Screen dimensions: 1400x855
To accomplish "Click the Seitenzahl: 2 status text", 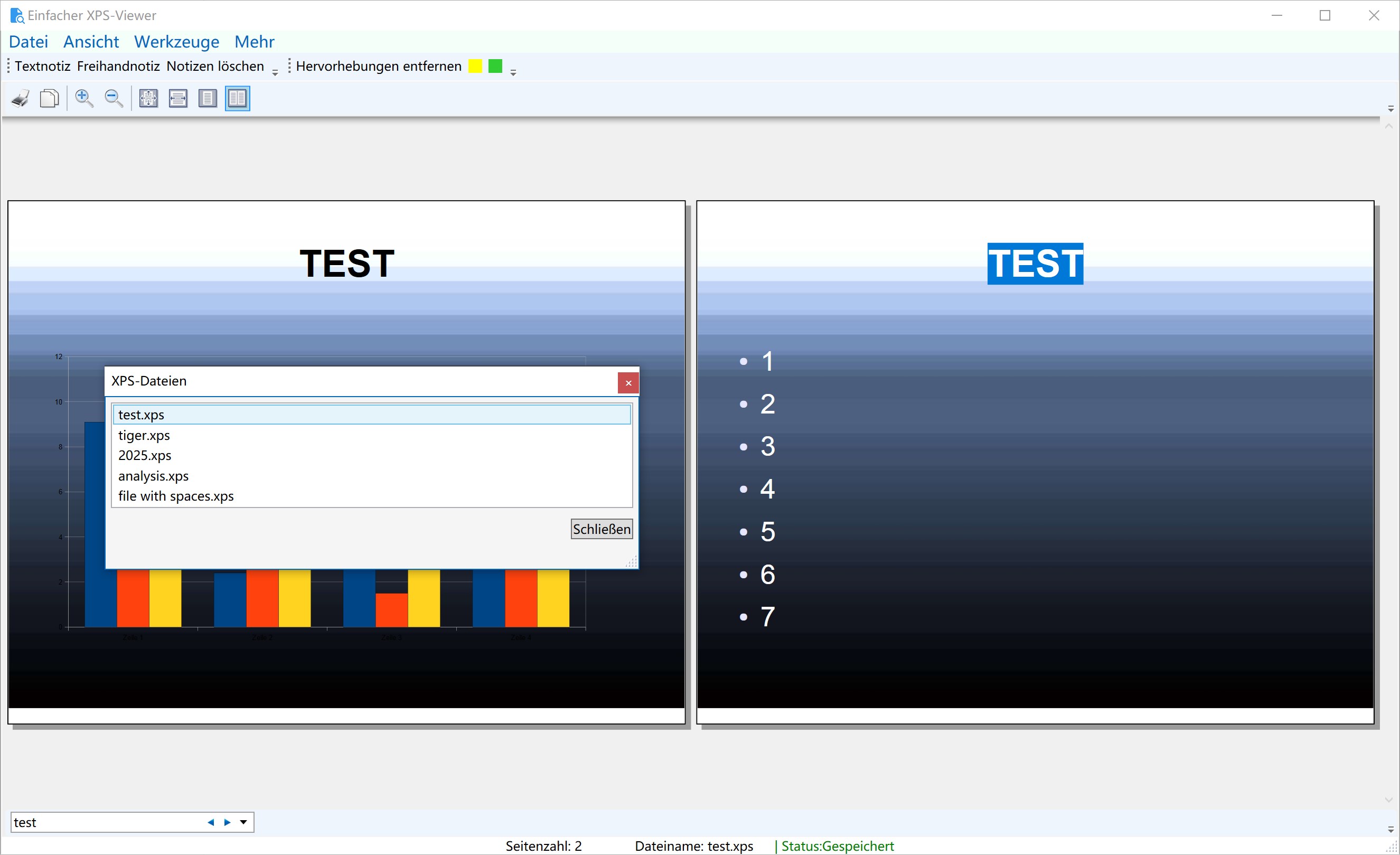I will (543, 846).
